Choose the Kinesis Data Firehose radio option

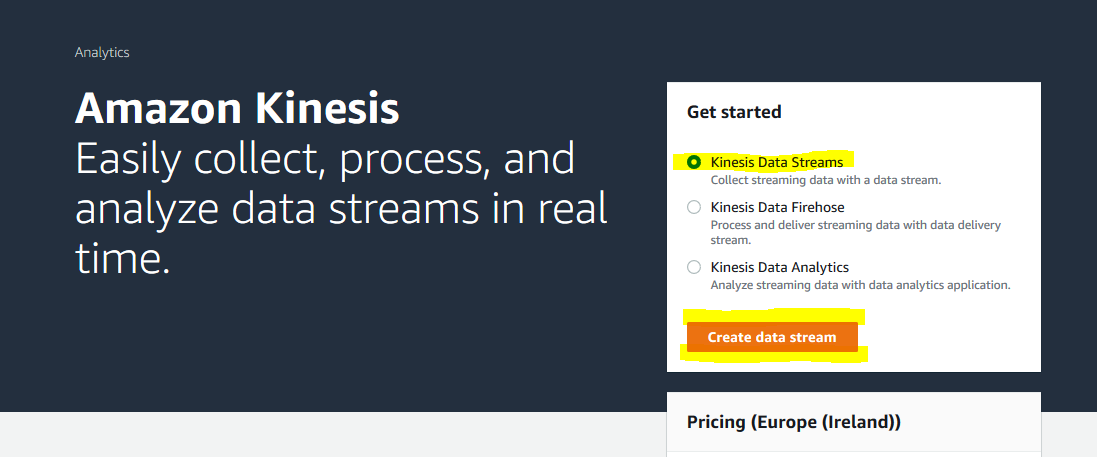coord(693,207)
